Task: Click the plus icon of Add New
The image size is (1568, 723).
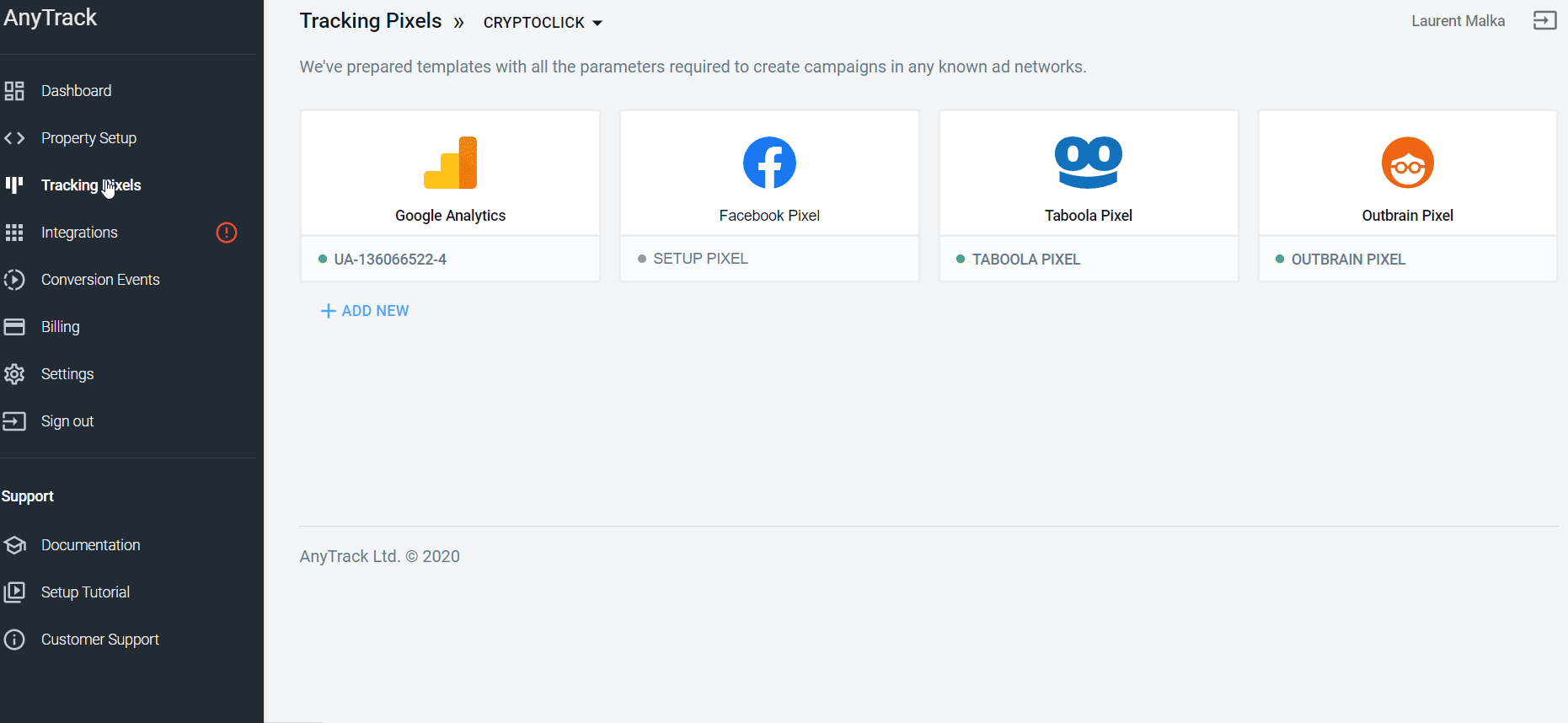Action: coord(329,311)
